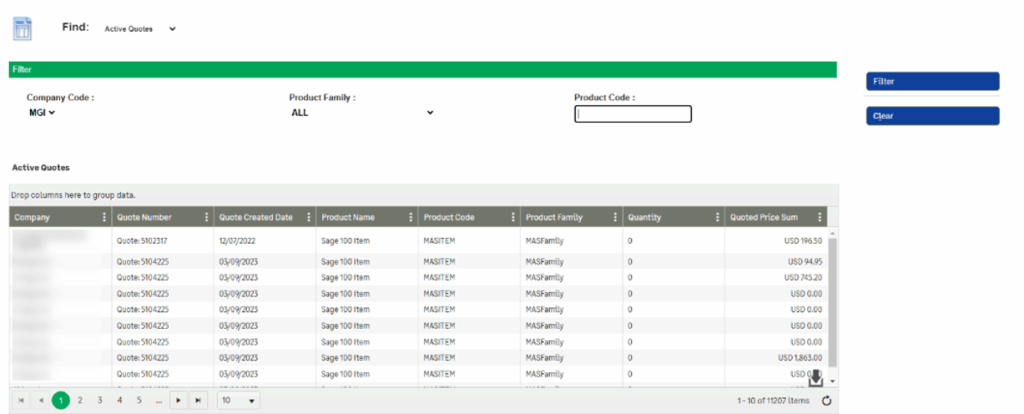Click the grid vertical scrollbar down arrow

(832, 381)
